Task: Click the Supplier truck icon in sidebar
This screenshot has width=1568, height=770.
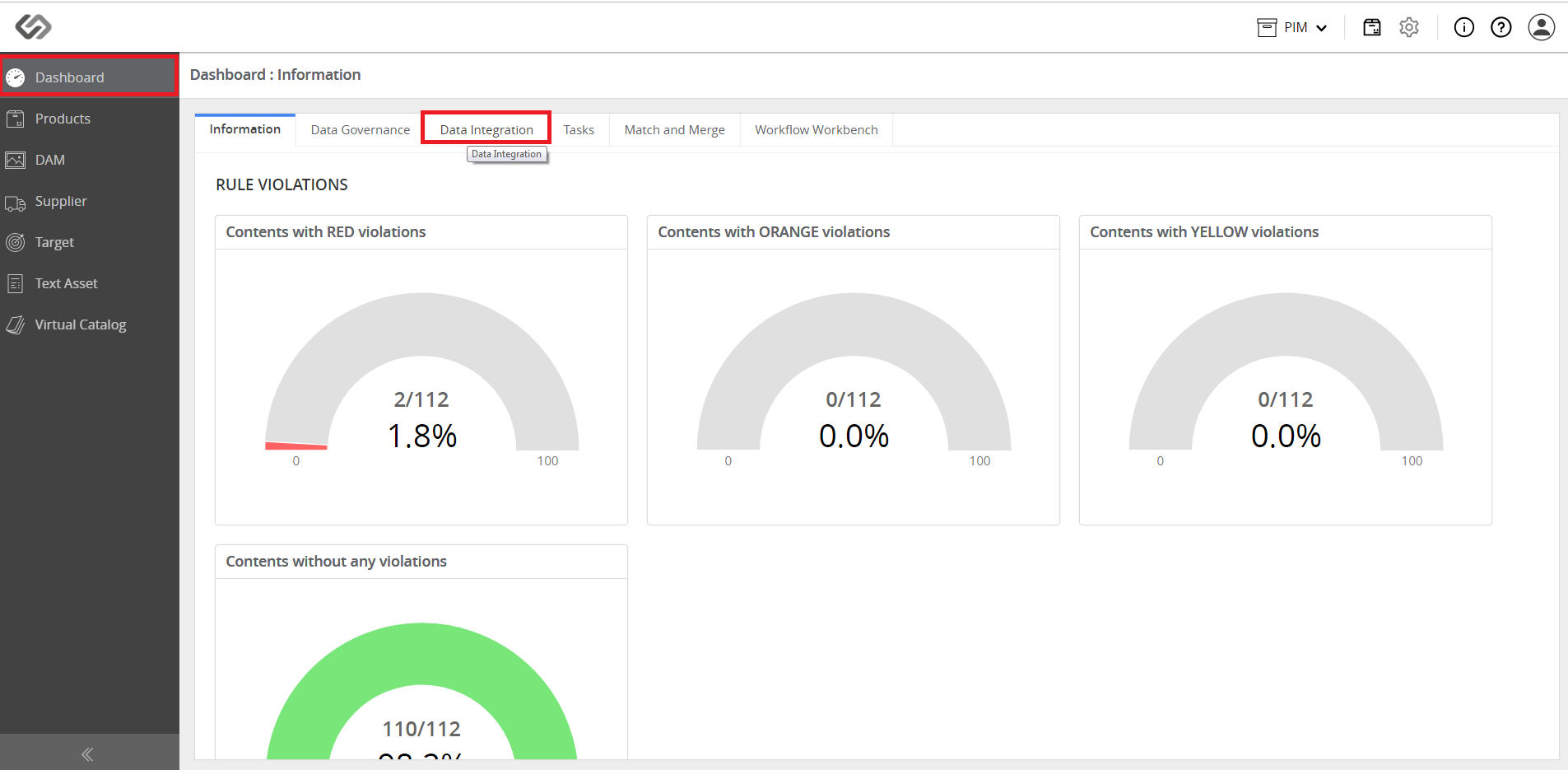Action: [16, 203]
